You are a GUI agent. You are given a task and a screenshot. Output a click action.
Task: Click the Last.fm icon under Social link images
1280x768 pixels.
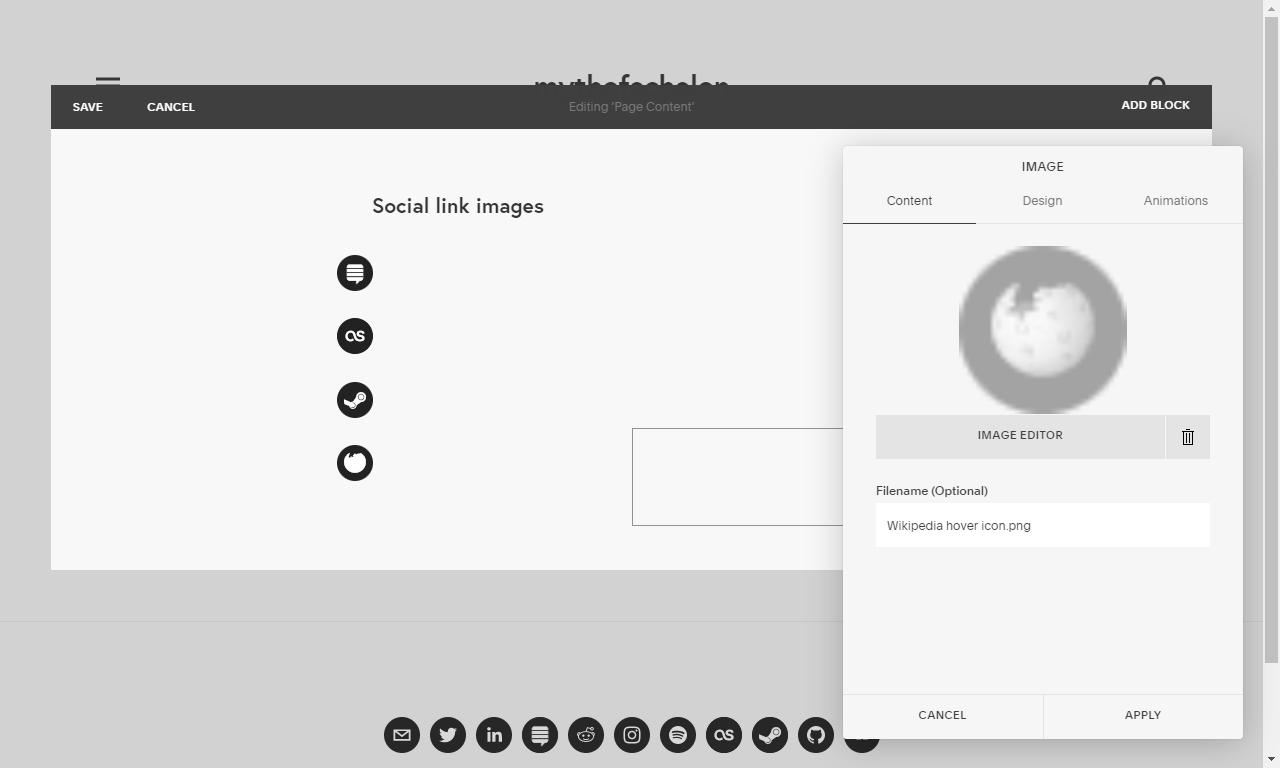(x=355, y=336)
